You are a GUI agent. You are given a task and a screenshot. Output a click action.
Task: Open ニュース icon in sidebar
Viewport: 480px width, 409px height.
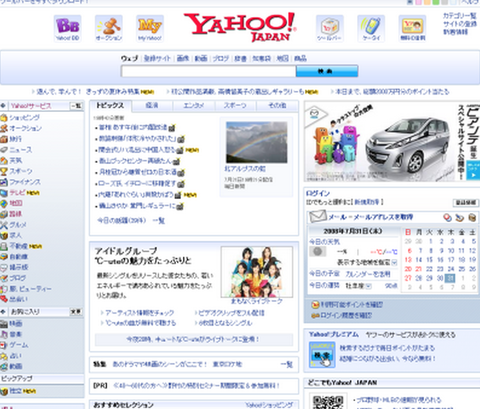pyautogui.click(x=4, y=150)
